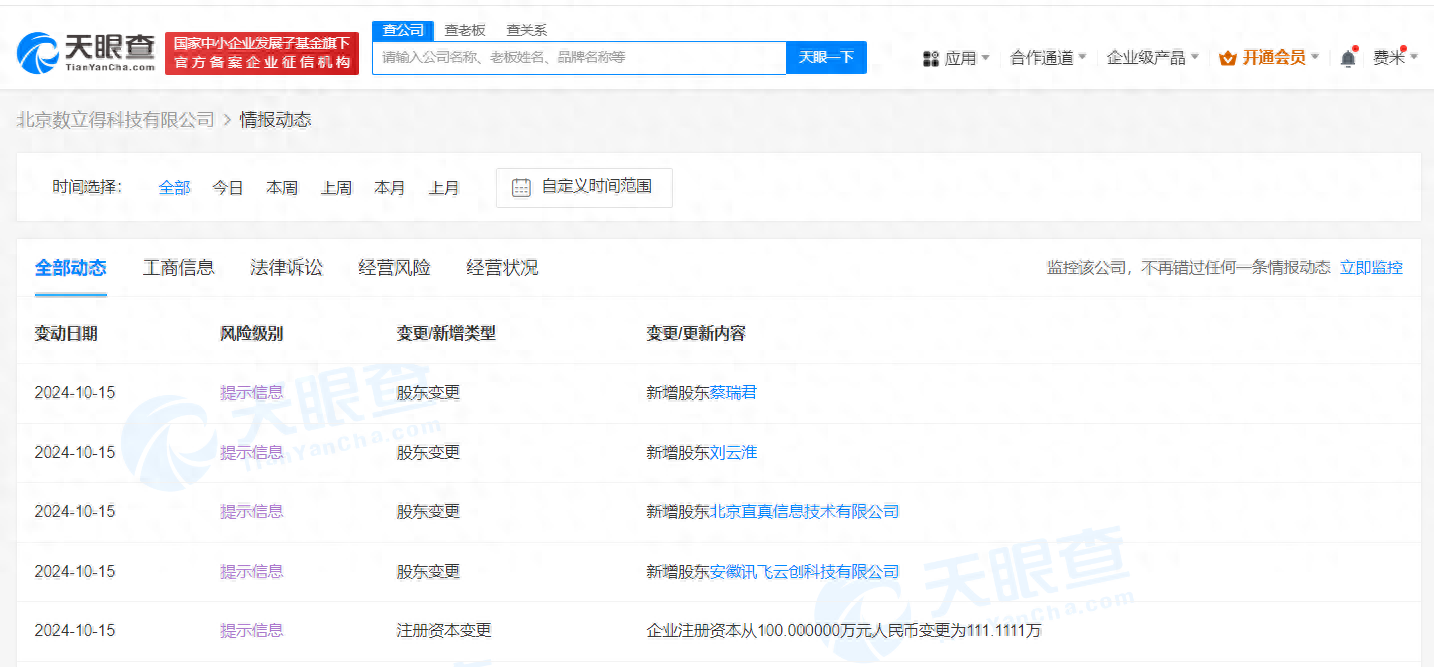Select the 全部 time filter
The width and height of the screenshot is (1434, 667).
[x=174, y=188]
